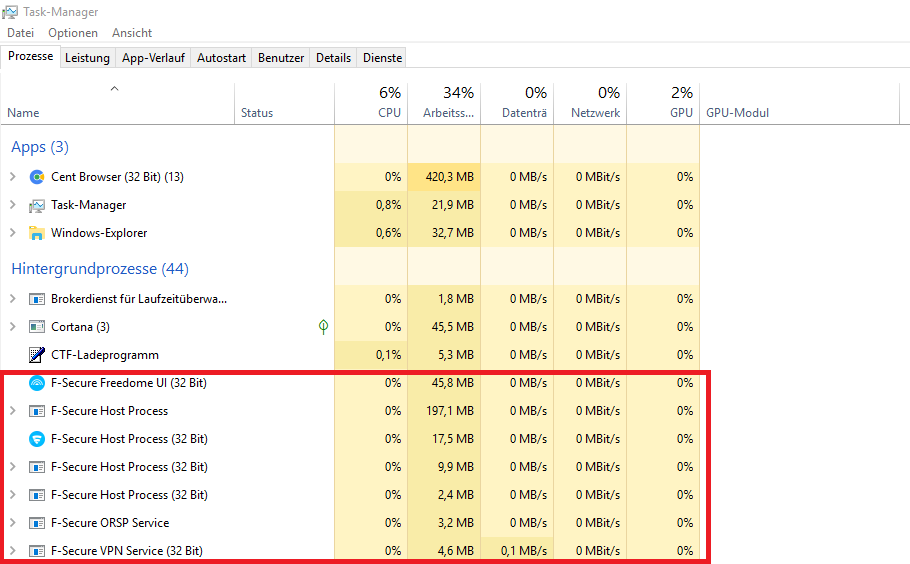Viewport: 910px width, 564px height.
Task: Click the Windows-Explorer folder icon
Action: click(x=37, y=233)
